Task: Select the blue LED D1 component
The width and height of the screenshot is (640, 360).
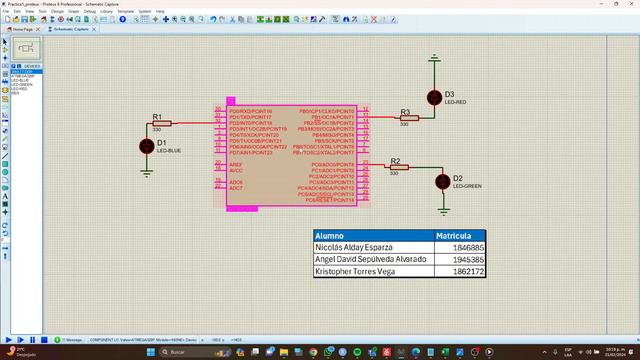Action: [x=147, y=146]
